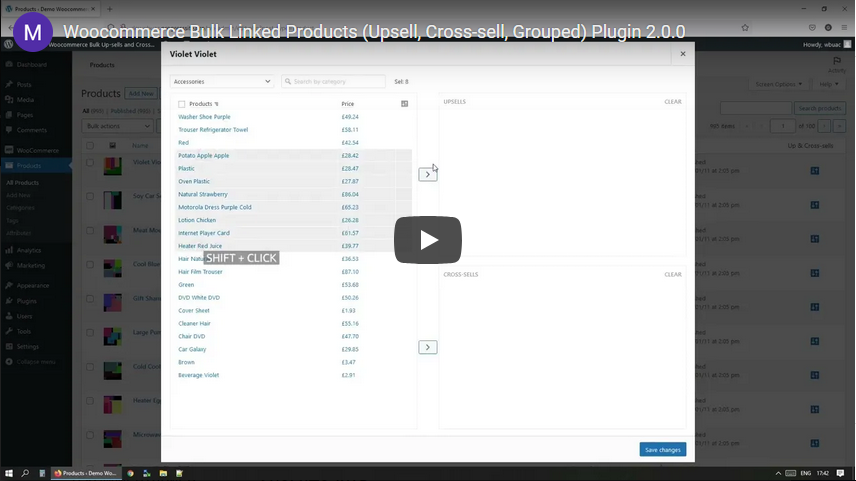Click the channel avatar M icon
The width and height of the screenshot is (856, 481).
33,32
